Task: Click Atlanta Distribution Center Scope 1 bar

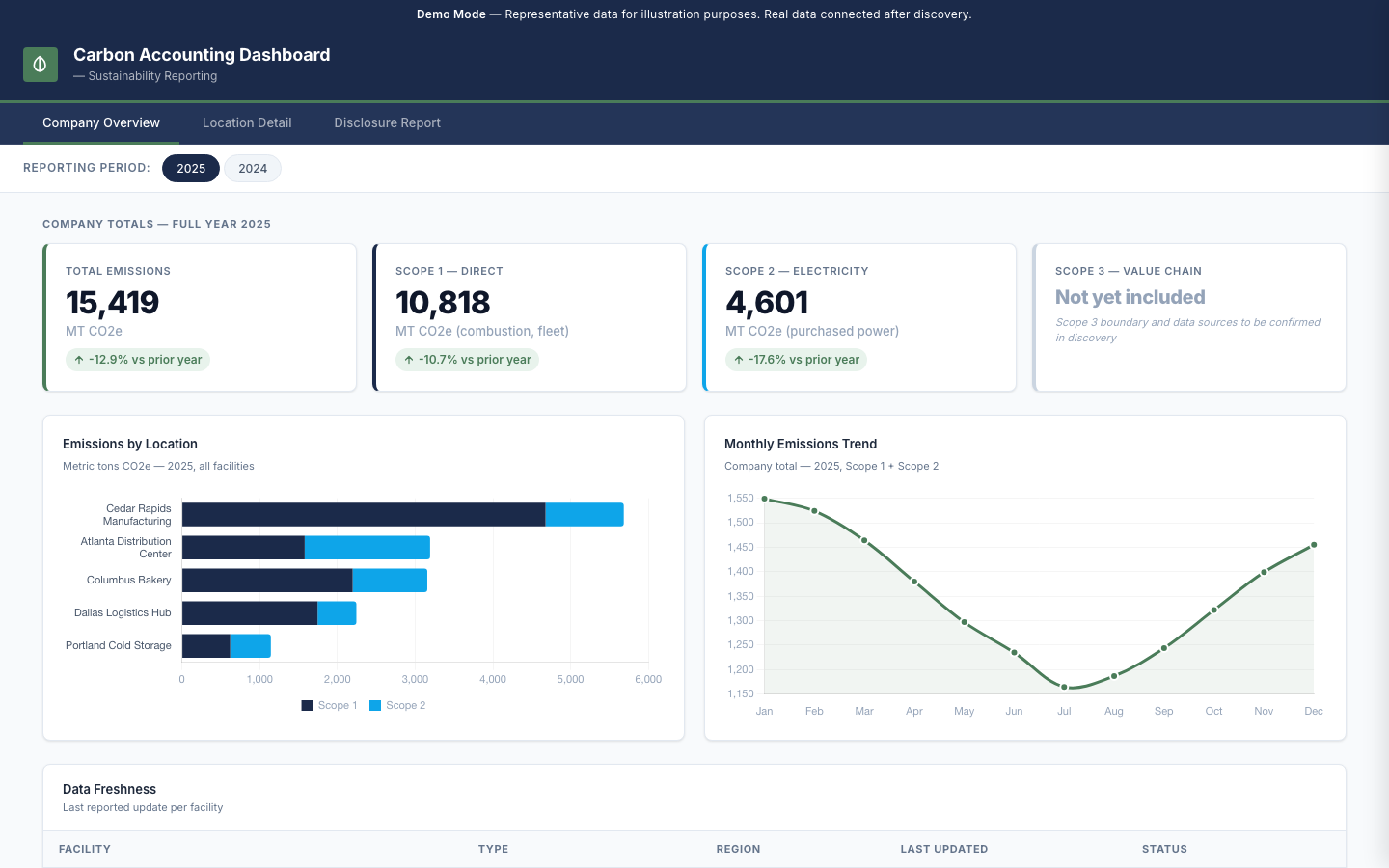Action: (243, 548)
